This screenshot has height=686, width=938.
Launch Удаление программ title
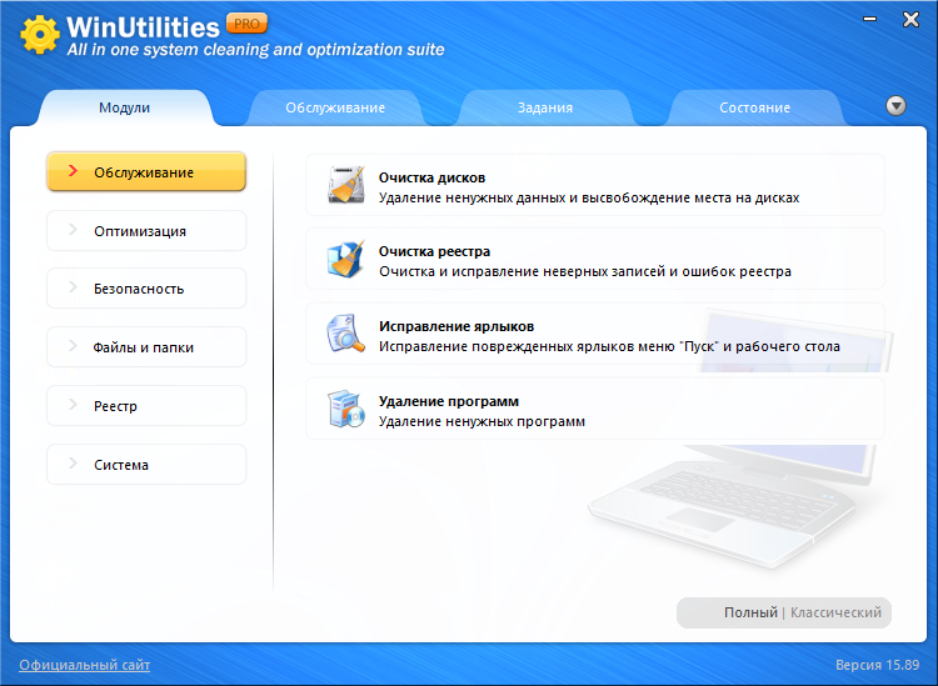[x=449, y=401]
